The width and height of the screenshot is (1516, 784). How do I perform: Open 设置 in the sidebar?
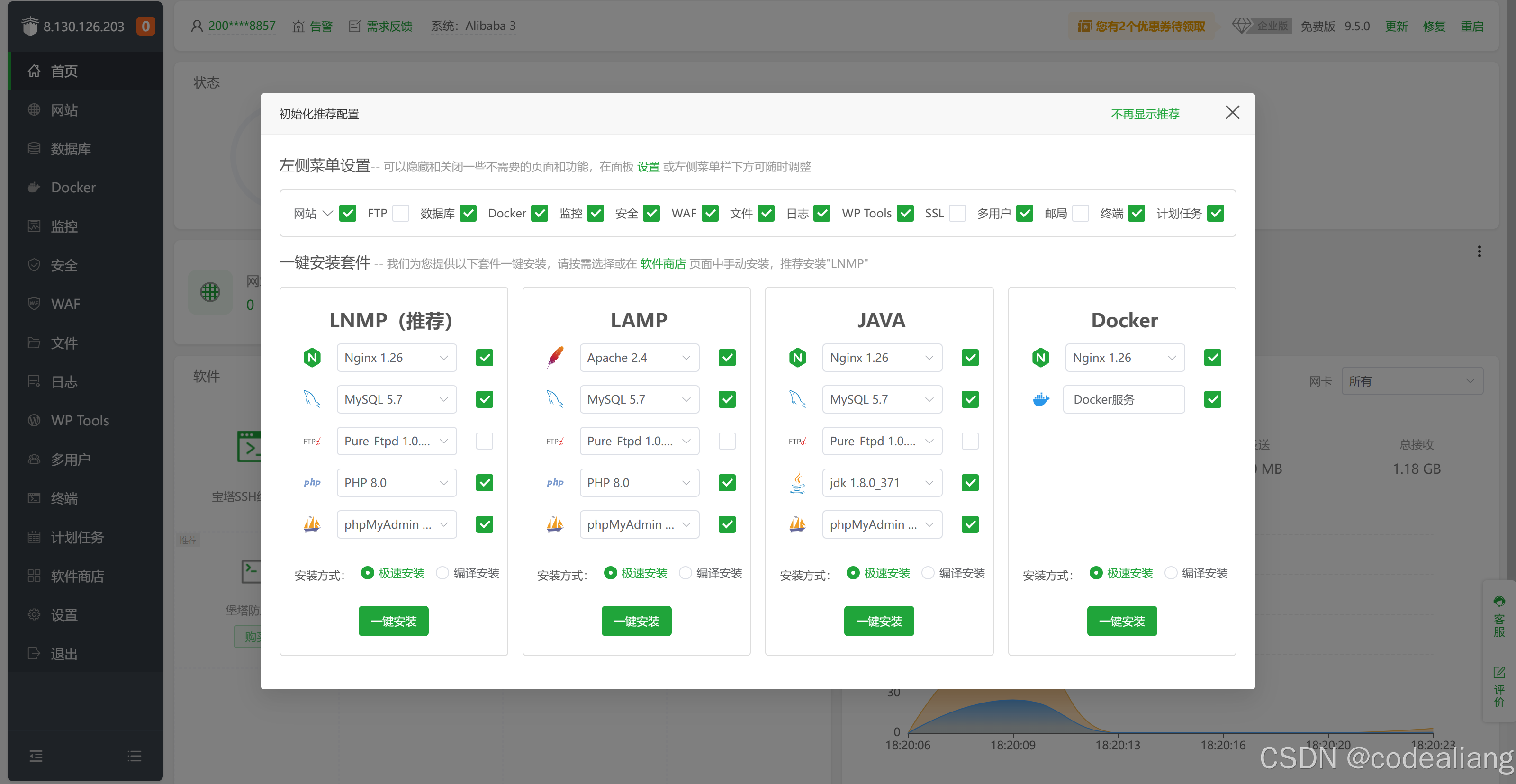(85, 614)
